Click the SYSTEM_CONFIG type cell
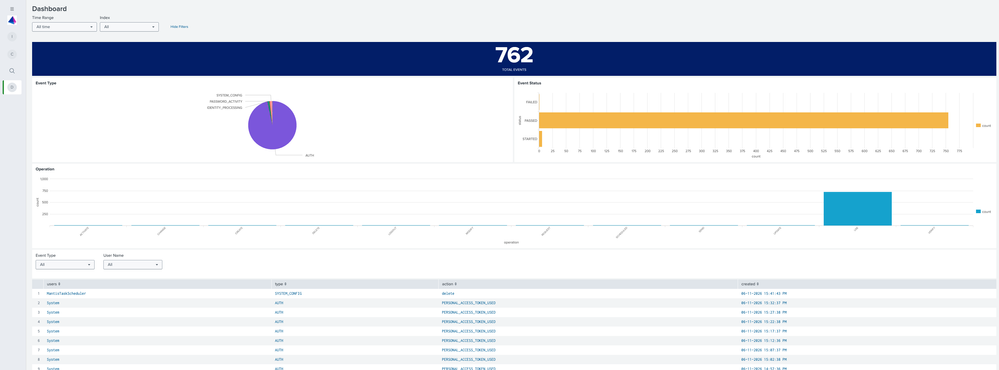 click(288, 294)
